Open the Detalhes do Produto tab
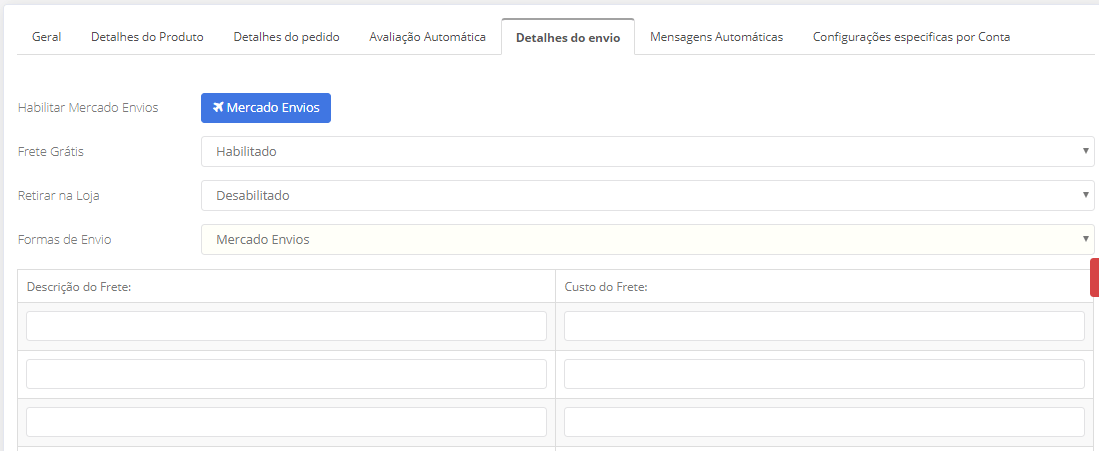This screenshot has width=1099, height=451. 147,37
